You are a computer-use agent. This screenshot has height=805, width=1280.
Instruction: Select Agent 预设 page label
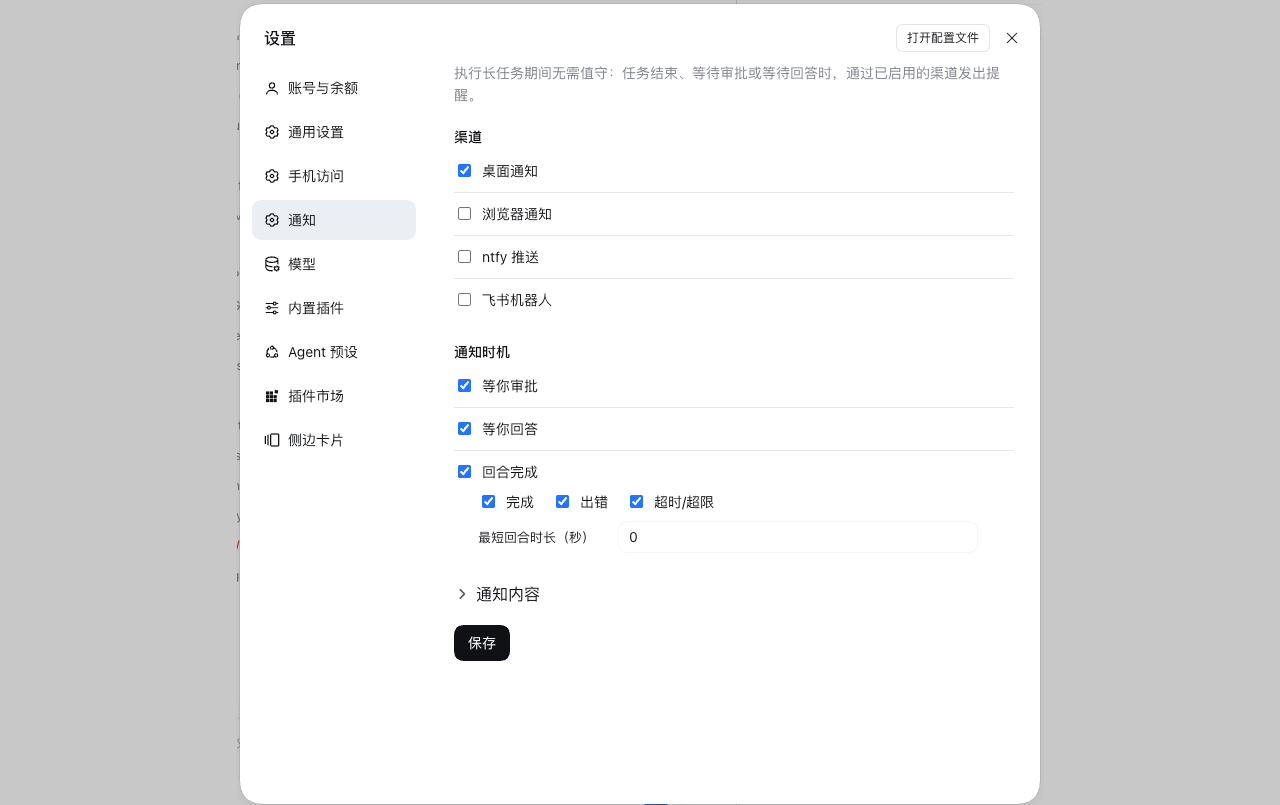point(323,352)
